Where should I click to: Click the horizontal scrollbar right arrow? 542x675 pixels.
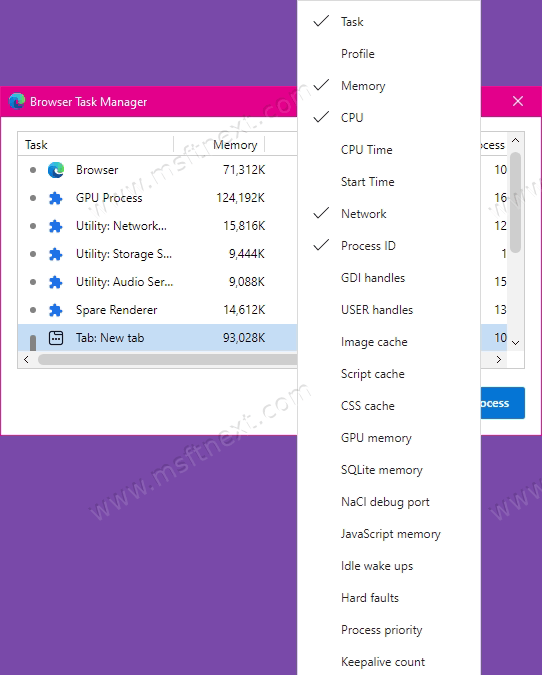(499, 359)
